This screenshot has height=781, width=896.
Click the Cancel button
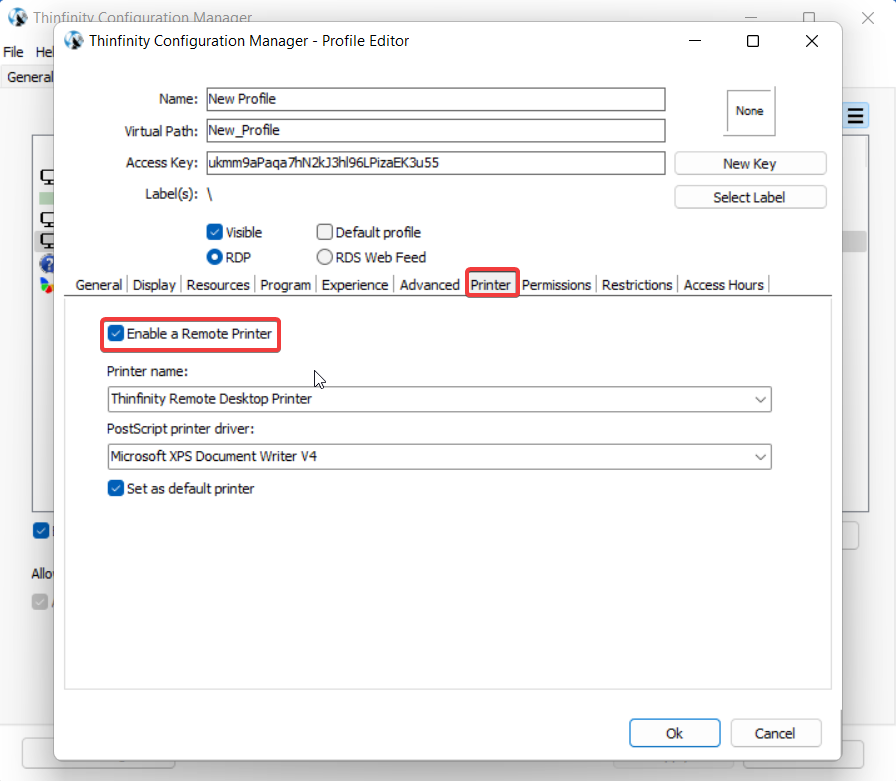(775, 733)
